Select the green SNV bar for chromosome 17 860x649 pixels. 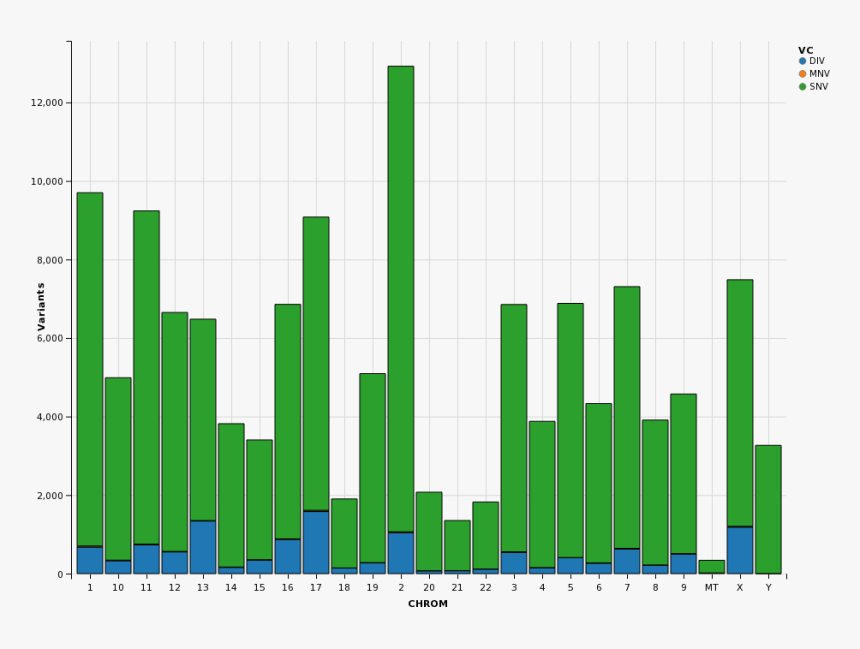click(316, 364)
